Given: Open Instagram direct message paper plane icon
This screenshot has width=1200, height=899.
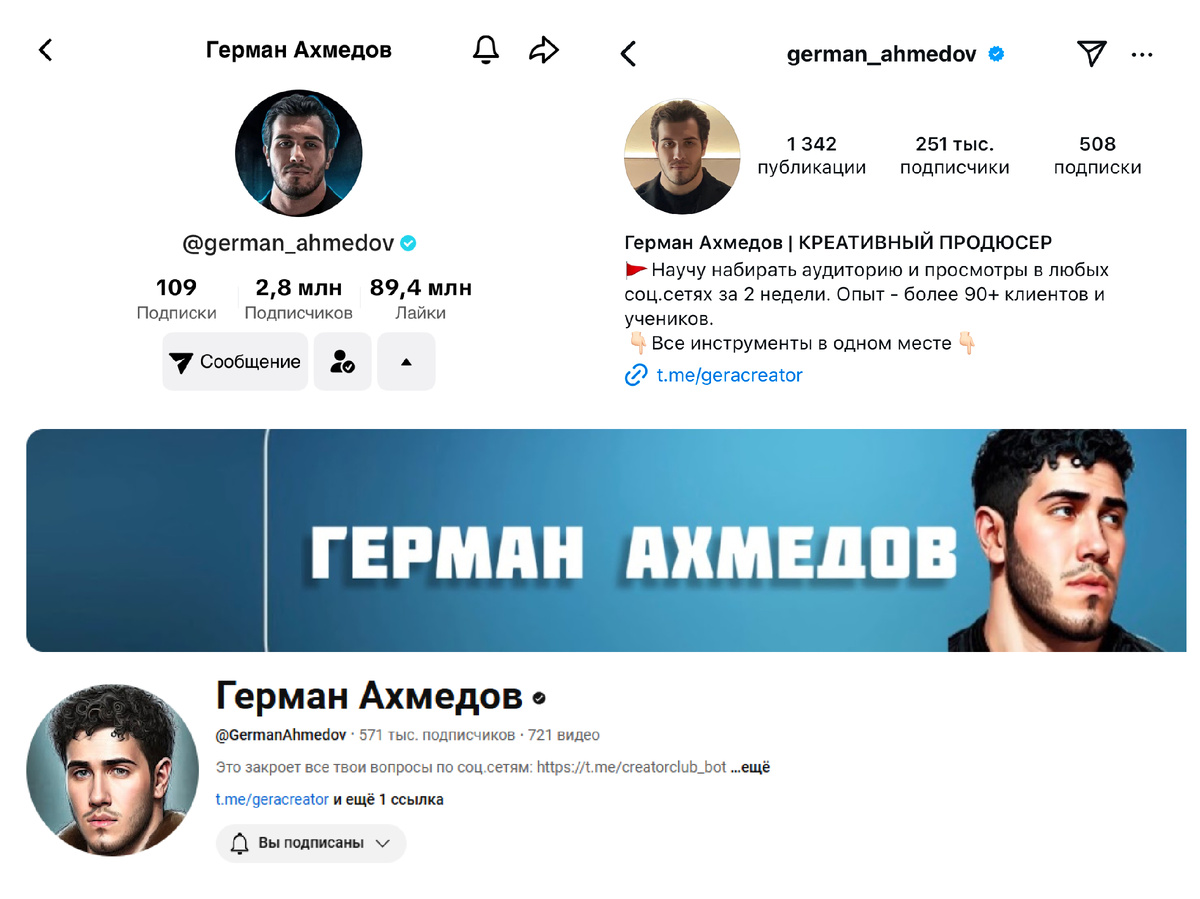Looking at the screenshot, I should click(x=1092, y=54).
